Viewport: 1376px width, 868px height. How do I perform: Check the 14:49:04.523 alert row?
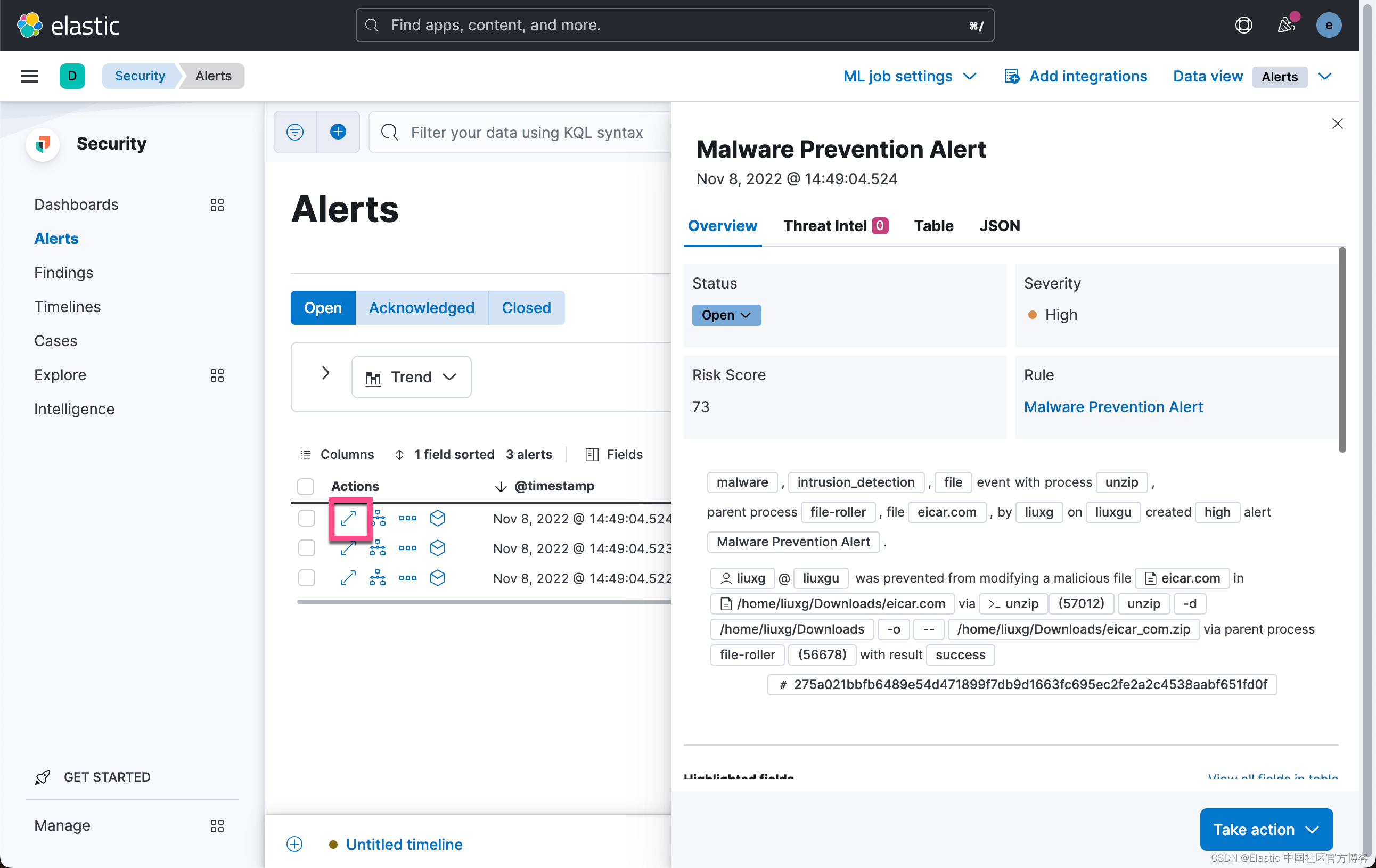click(307, 548)
